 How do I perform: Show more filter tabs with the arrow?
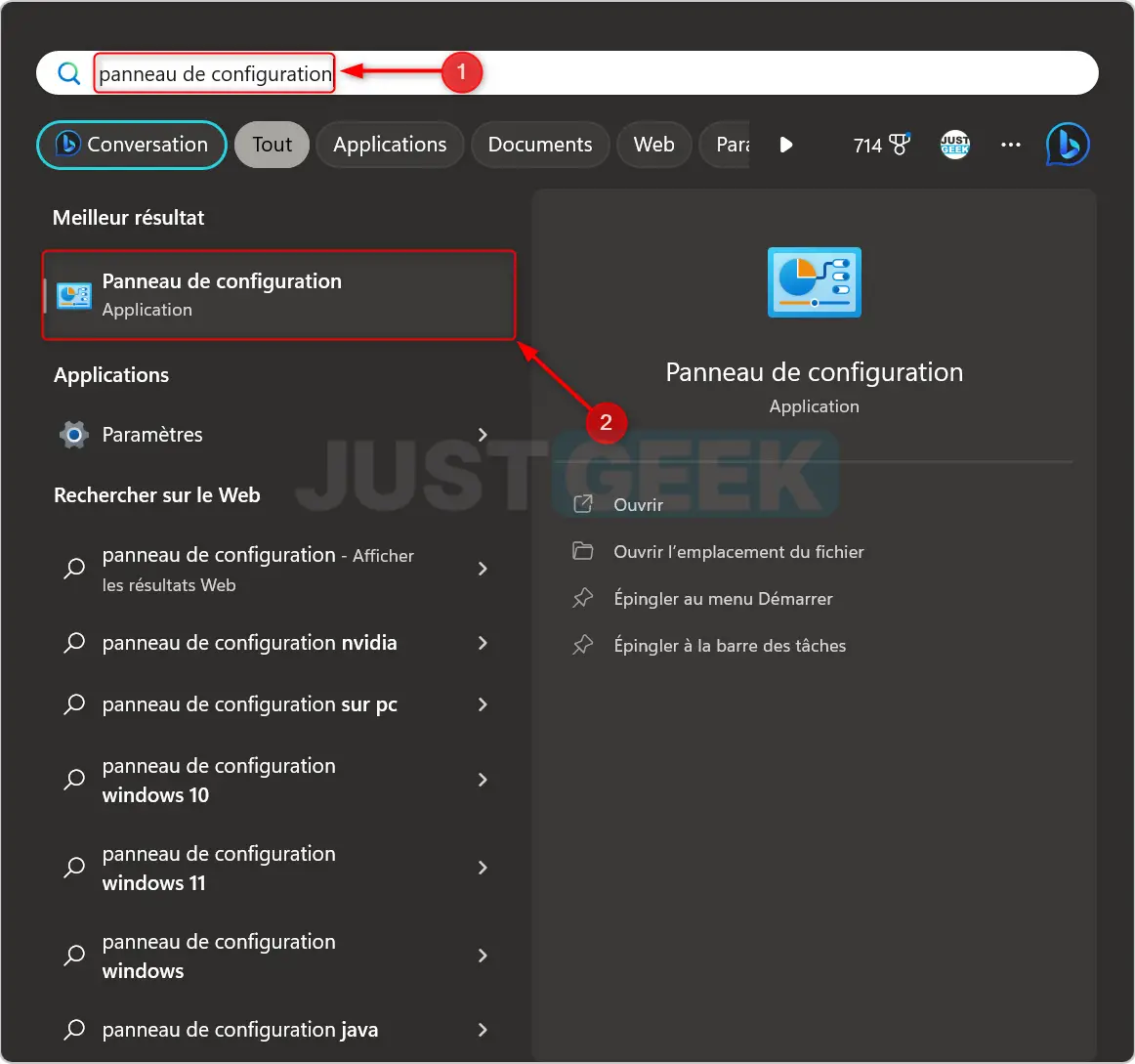[786, 145]
